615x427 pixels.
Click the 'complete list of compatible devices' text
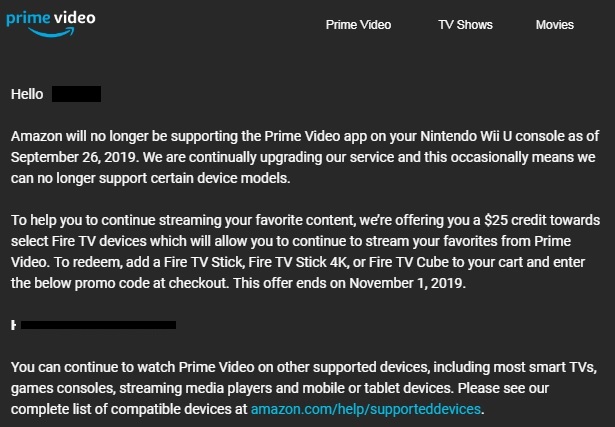[x=127, y=410]
